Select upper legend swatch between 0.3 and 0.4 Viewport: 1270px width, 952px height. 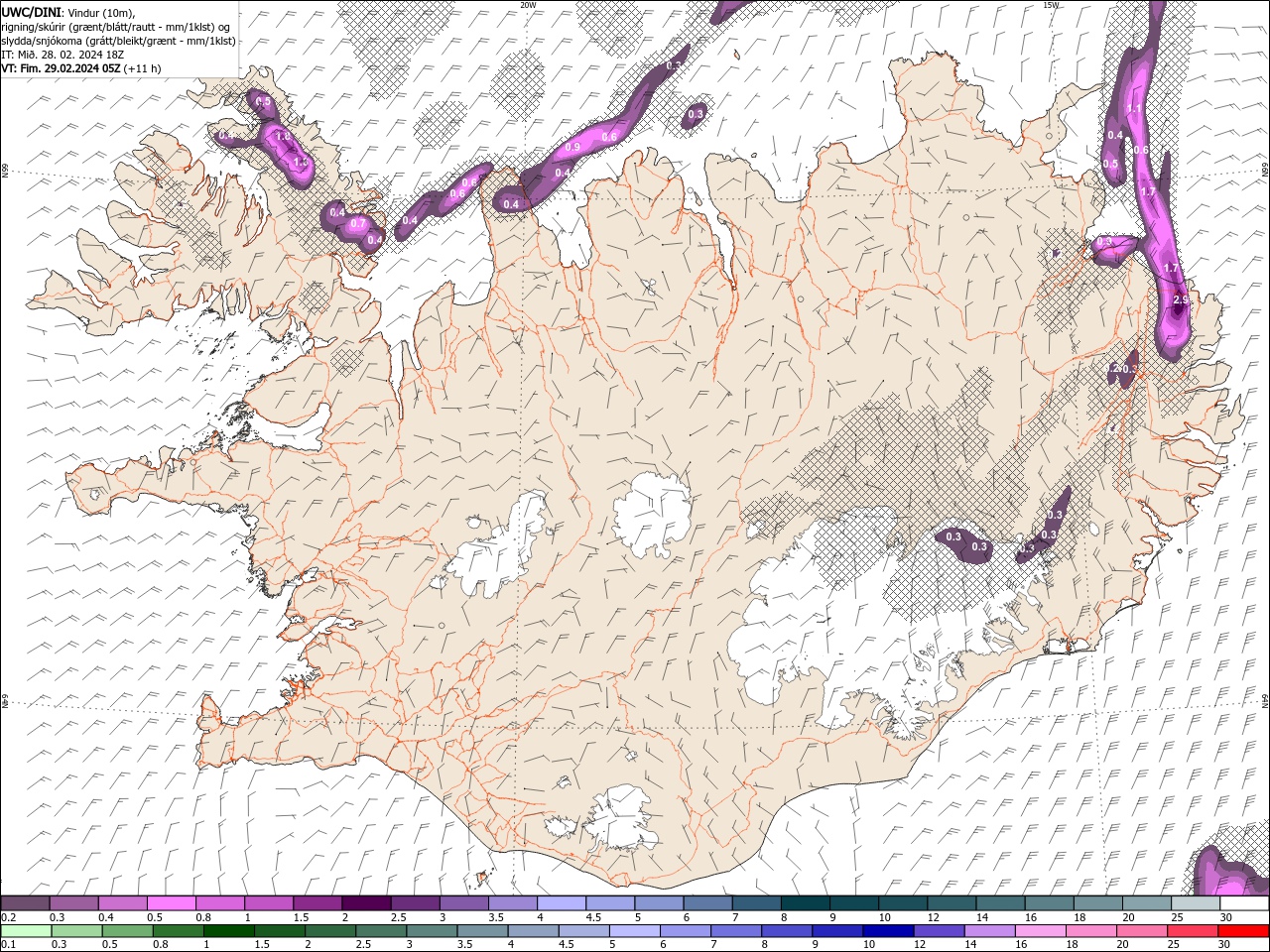click(x=73, y=903)
